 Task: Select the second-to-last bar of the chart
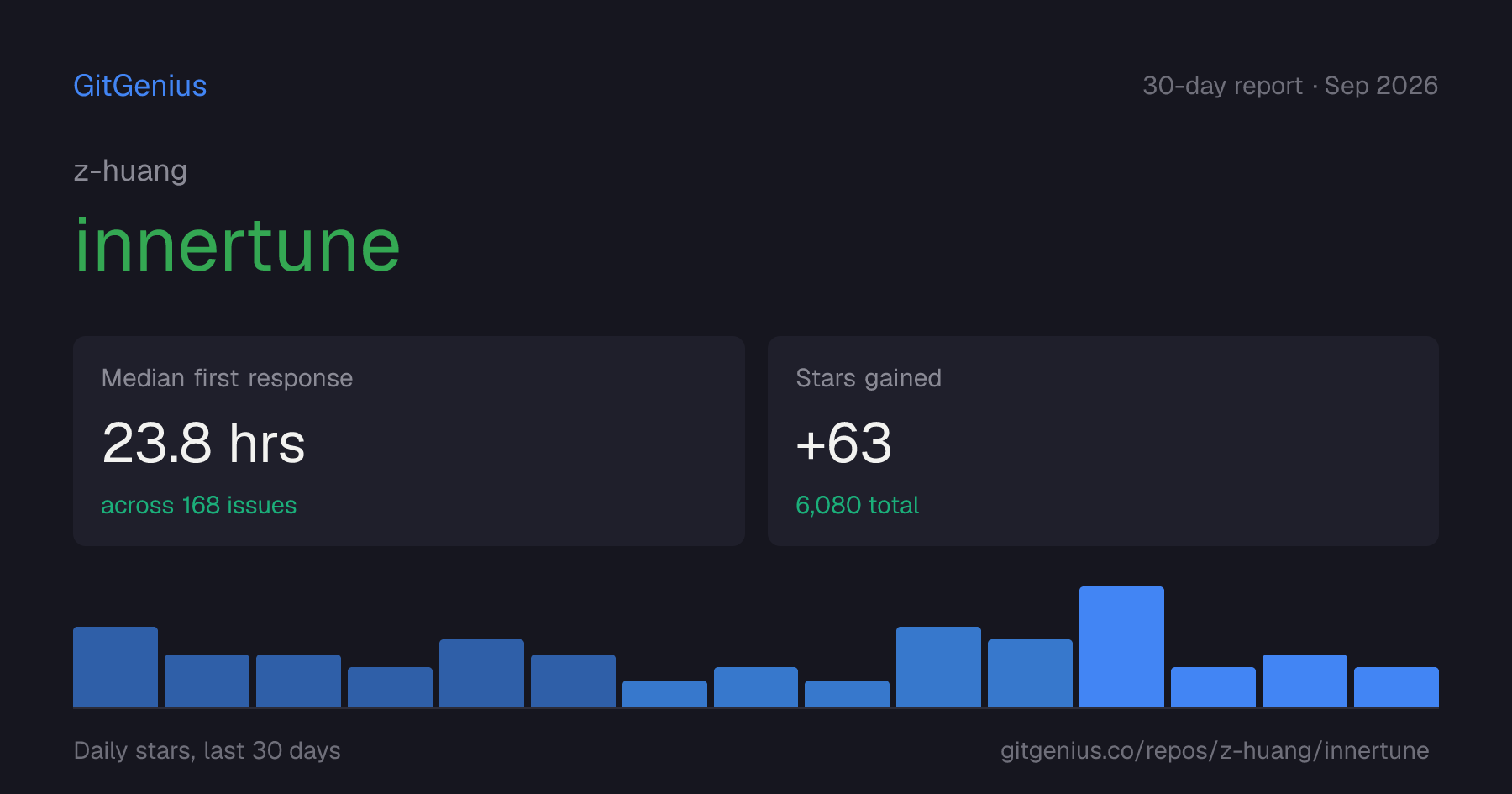point(1305,681)
